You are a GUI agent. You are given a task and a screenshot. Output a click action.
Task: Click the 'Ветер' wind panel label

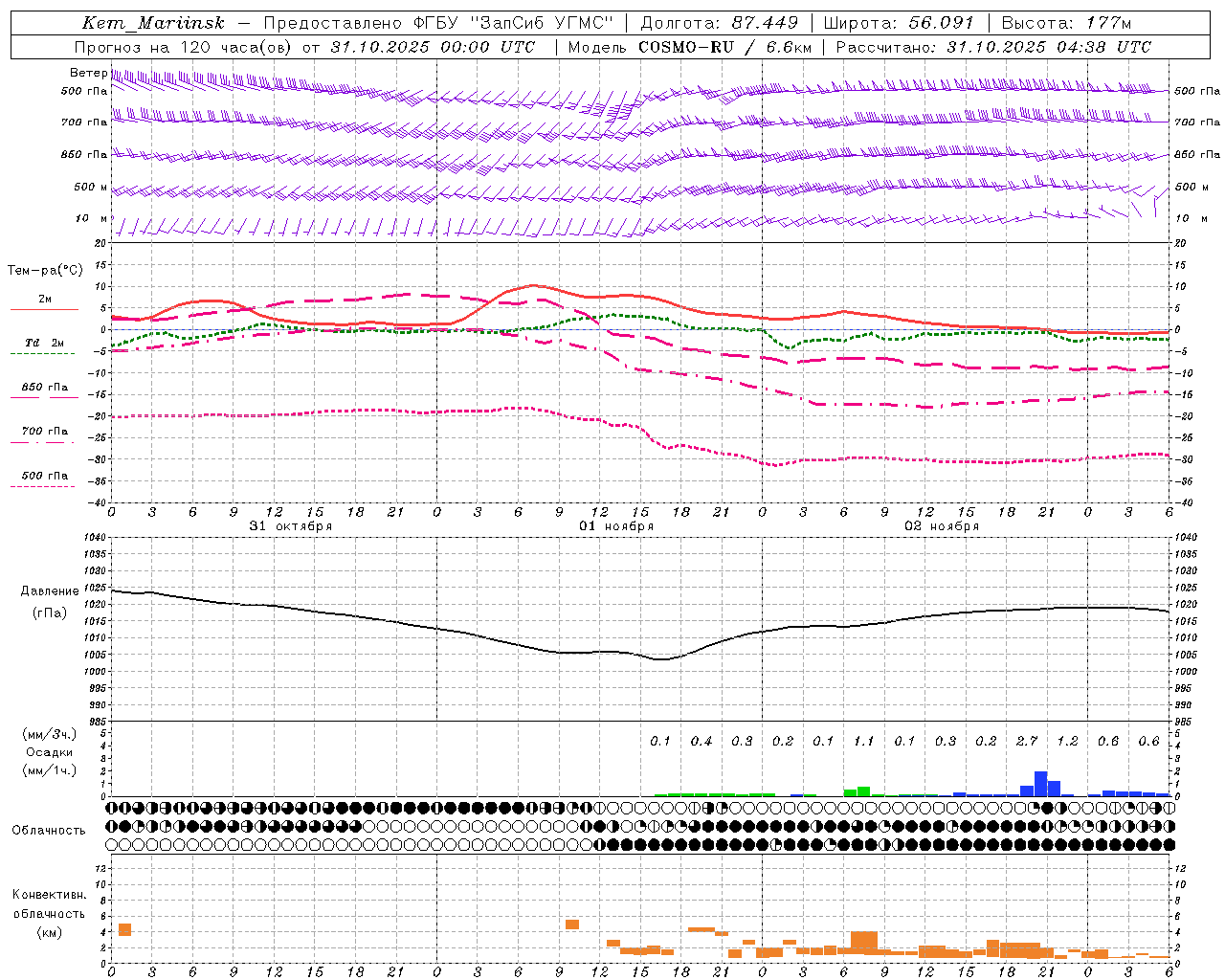[89, 73]
